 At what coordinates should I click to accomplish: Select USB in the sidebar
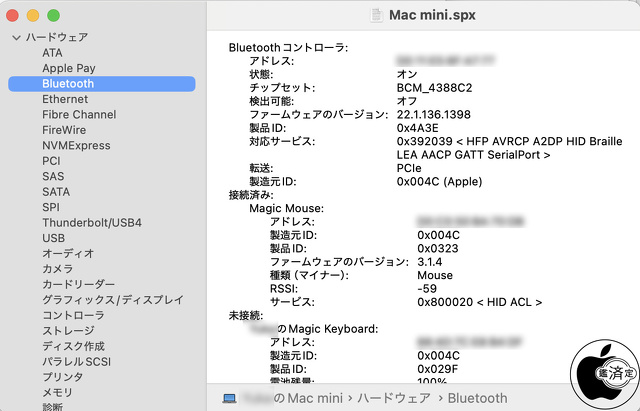(53, 238)
